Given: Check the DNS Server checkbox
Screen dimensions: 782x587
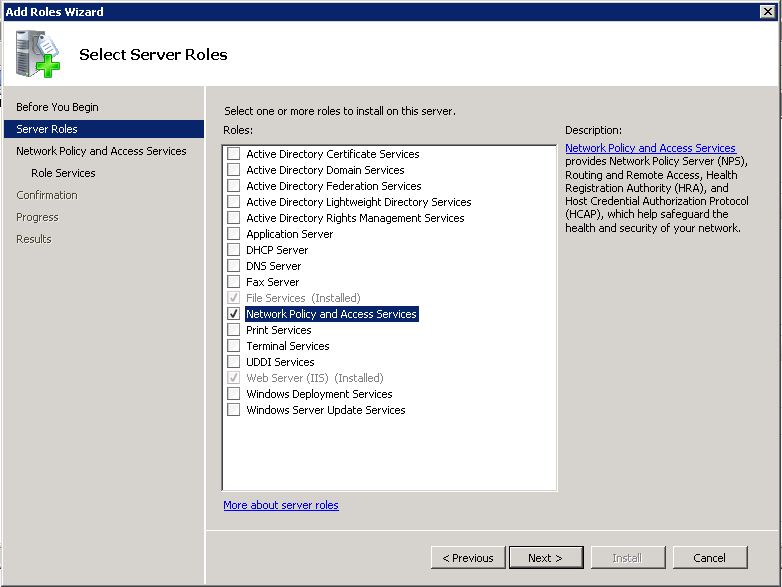Looking at the screenshot, I should tap(233, 265).
